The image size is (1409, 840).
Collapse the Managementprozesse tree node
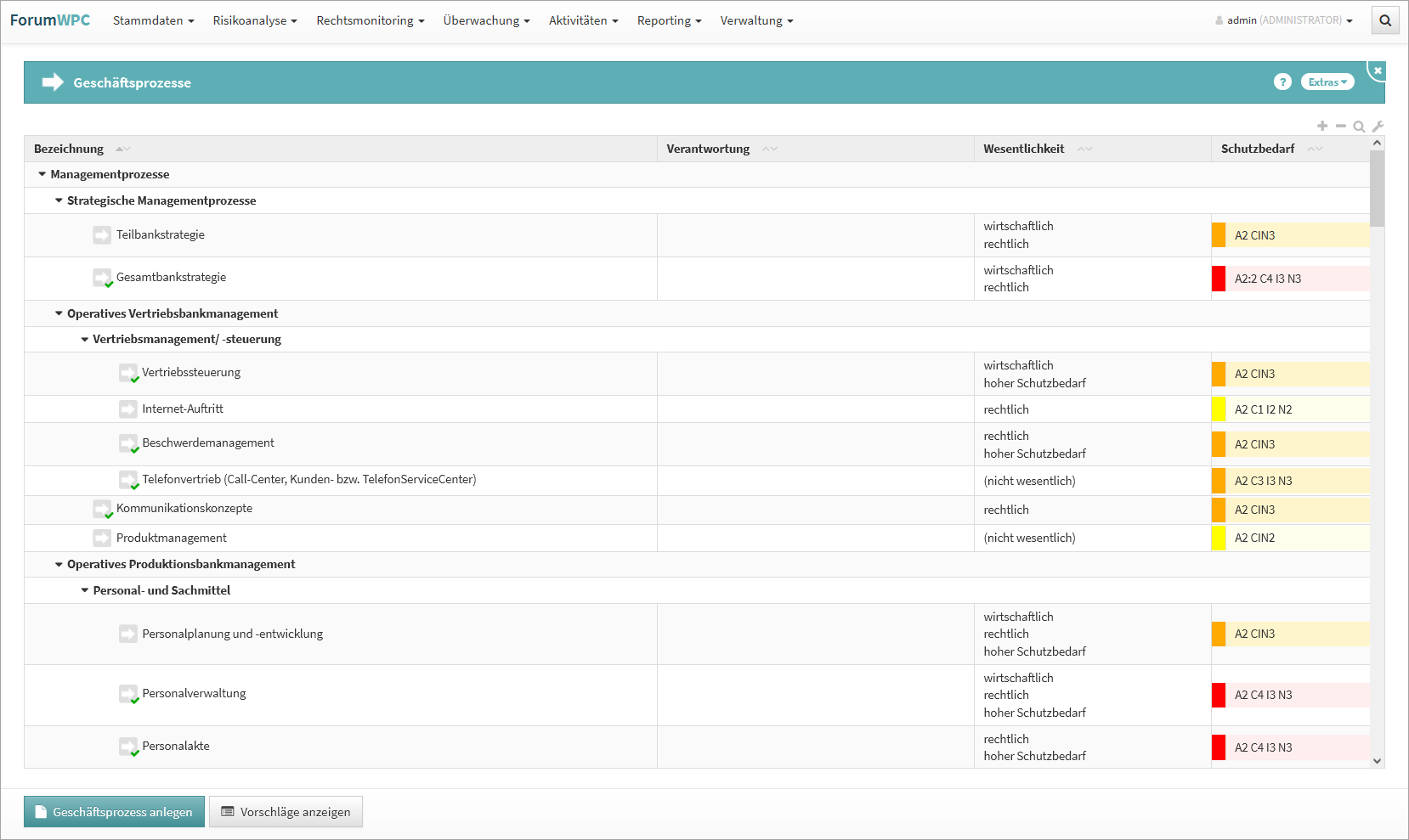(x=42, y=174)
